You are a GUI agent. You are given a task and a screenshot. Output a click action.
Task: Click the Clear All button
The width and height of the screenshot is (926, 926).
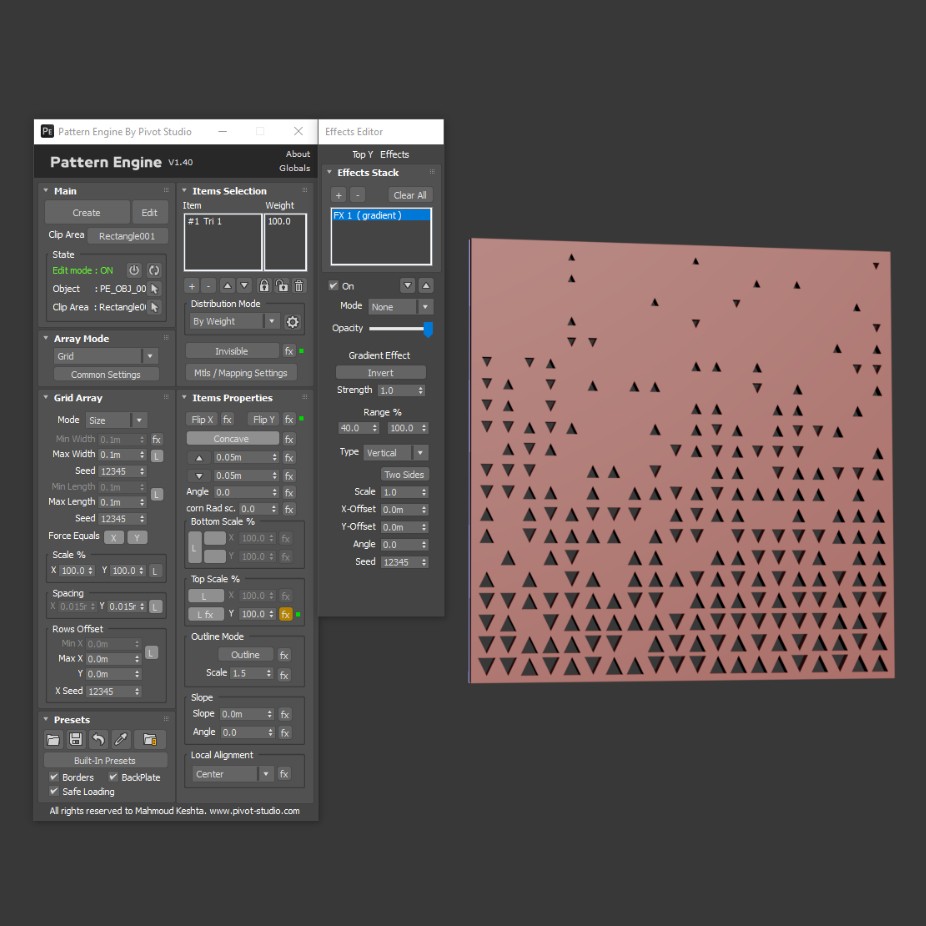tap(410, 195)
